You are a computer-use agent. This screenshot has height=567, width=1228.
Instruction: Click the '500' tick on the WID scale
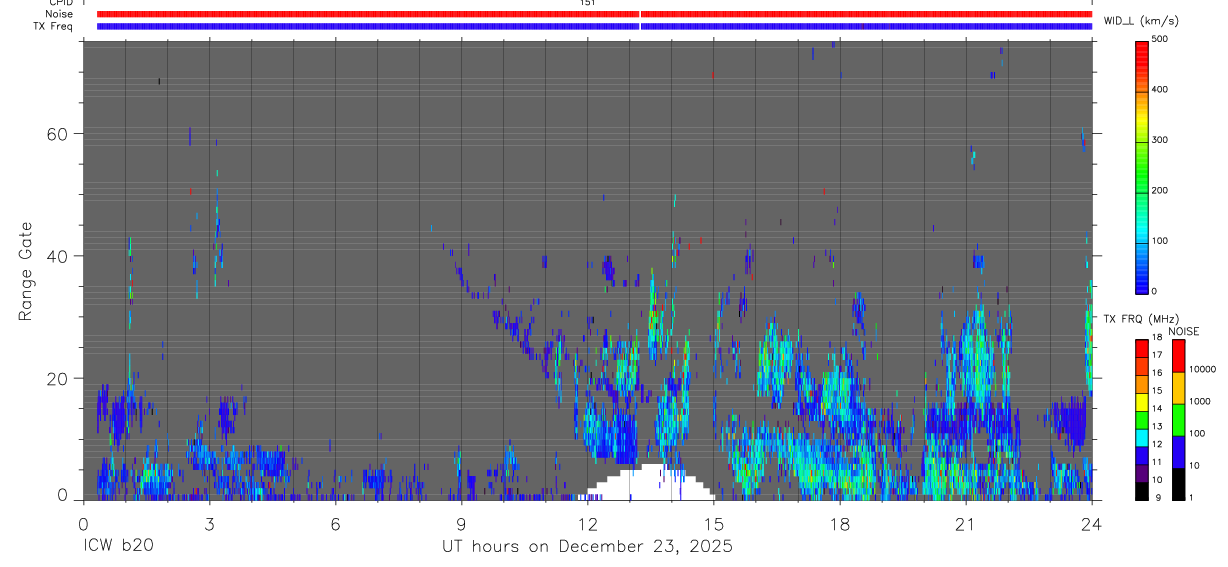[x=1160, y=39]
